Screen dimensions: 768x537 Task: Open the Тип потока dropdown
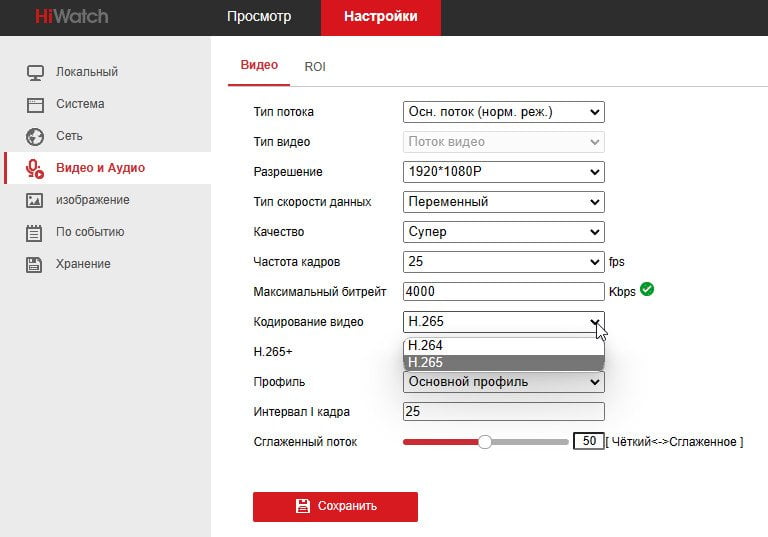pos(504,112)
